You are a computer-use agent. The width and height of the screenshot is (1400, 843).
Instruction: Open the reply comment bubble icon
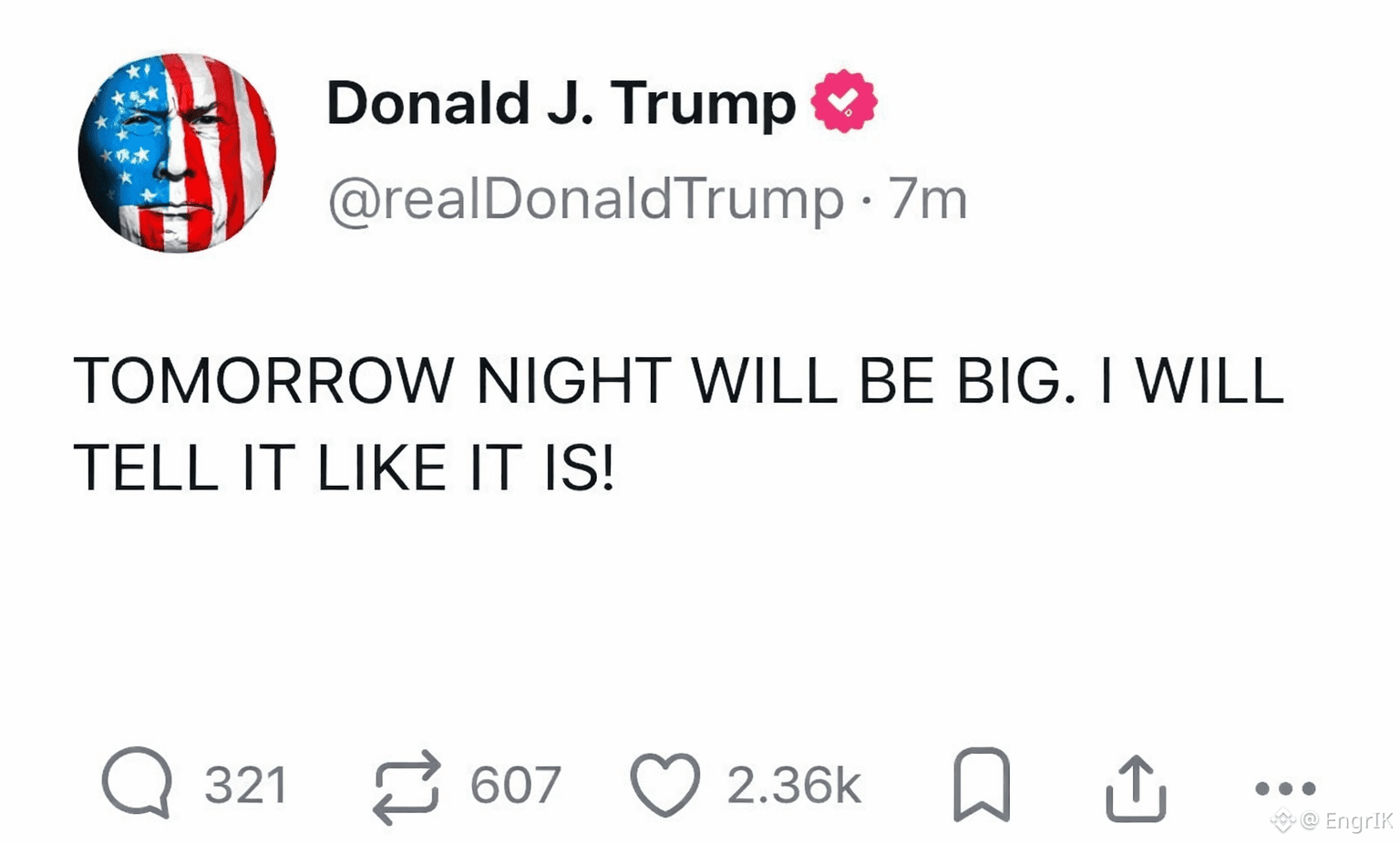click(137, 783)
